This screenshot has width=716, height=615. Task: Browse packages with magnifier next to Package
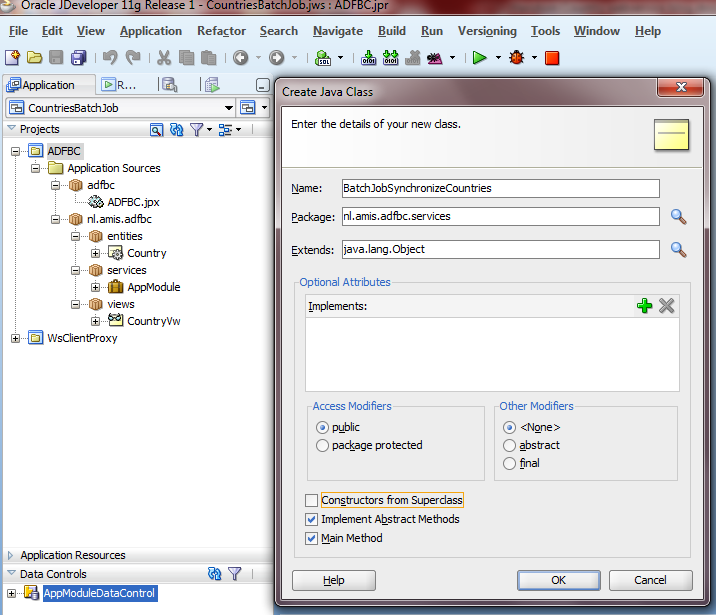678,217
